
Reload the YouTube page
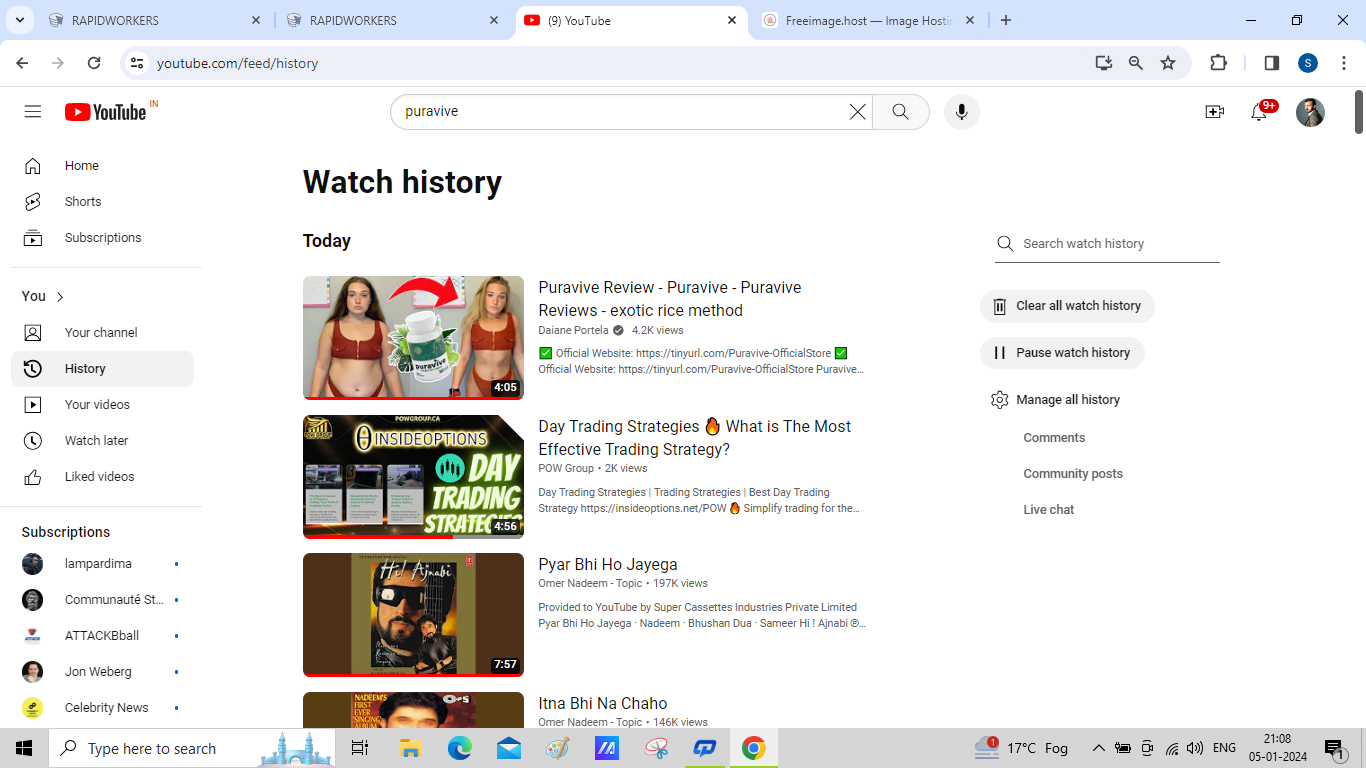[94, 63]
